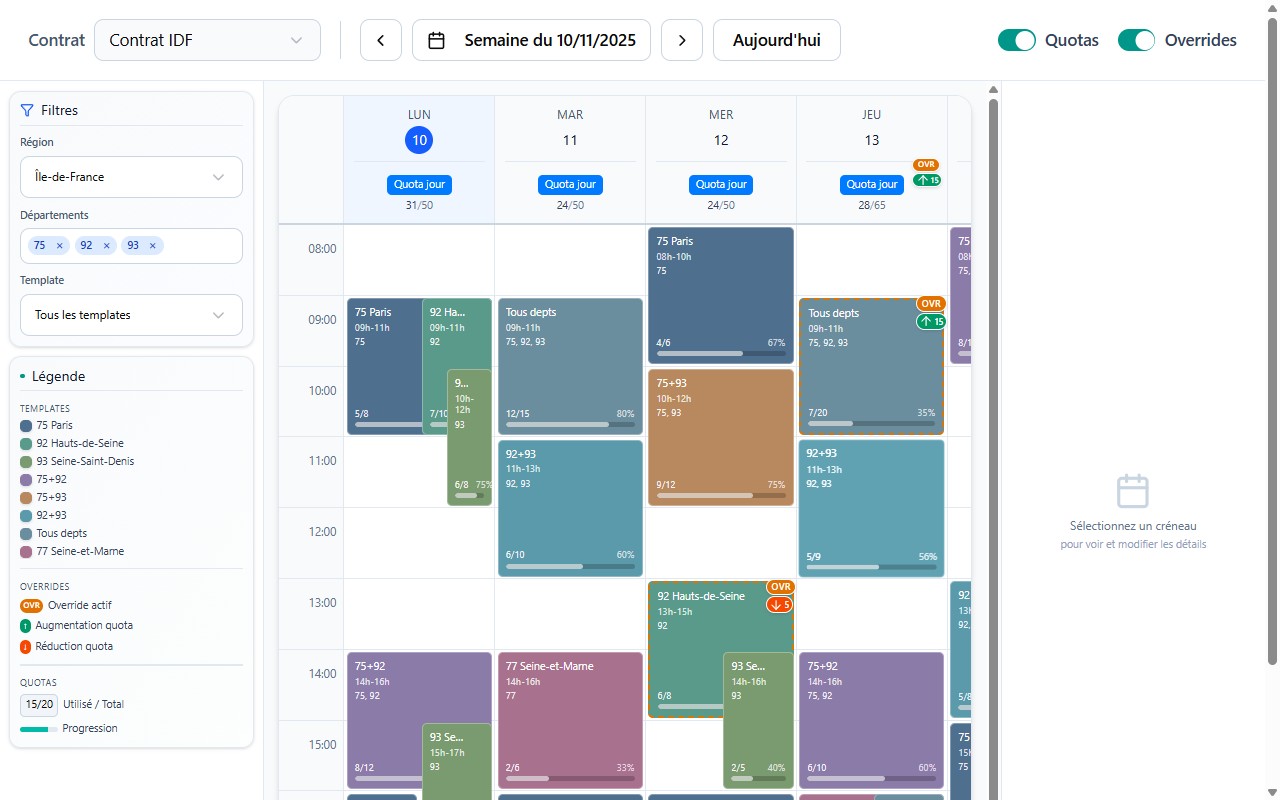The width and height of the screenshot is (1280, 800).
Task: Open Tuesday Tous depts 09h-11h slot
Action: (x=570, y=366)
